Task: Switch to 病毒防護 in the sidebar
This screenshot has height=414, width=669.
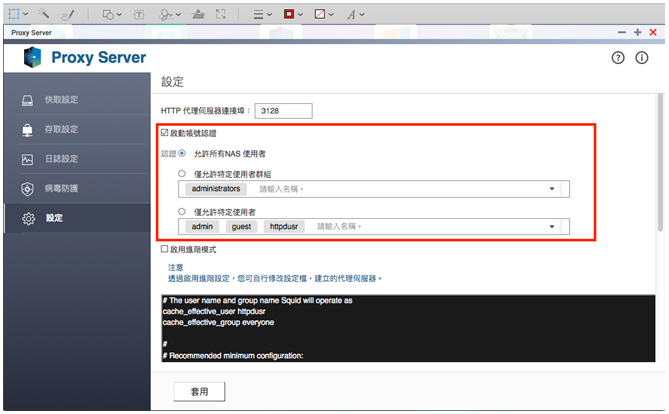Action: click(61, 188)
